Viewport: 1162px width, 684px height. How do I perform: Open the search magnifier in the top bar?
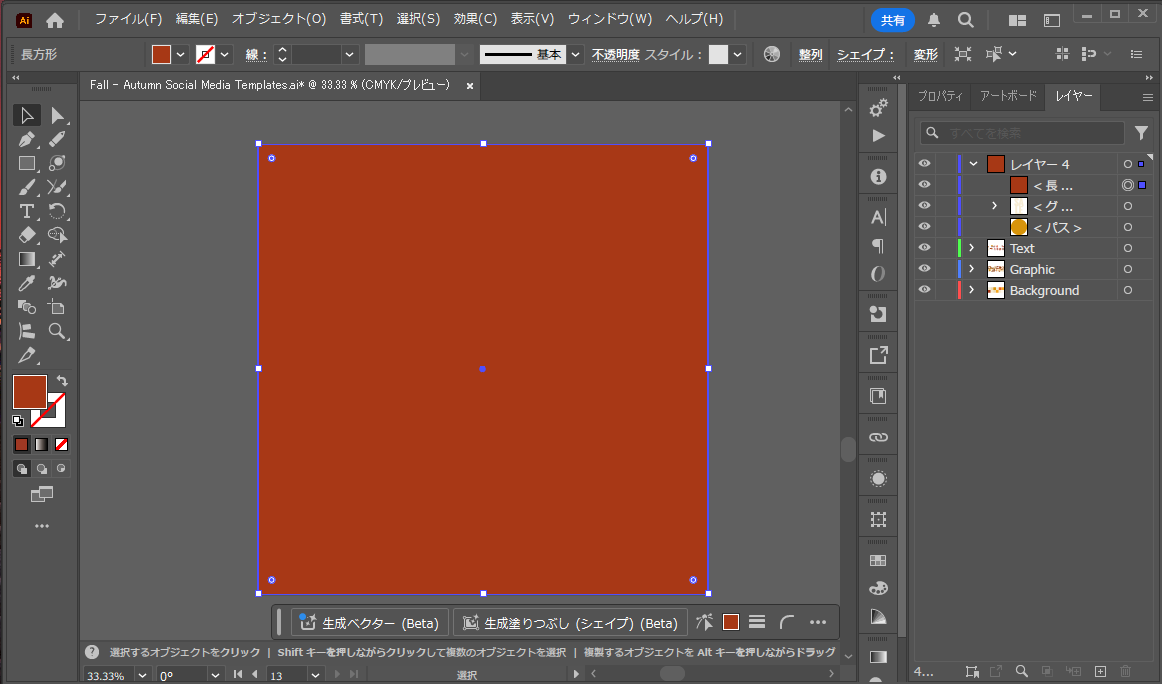pos(966,20)
